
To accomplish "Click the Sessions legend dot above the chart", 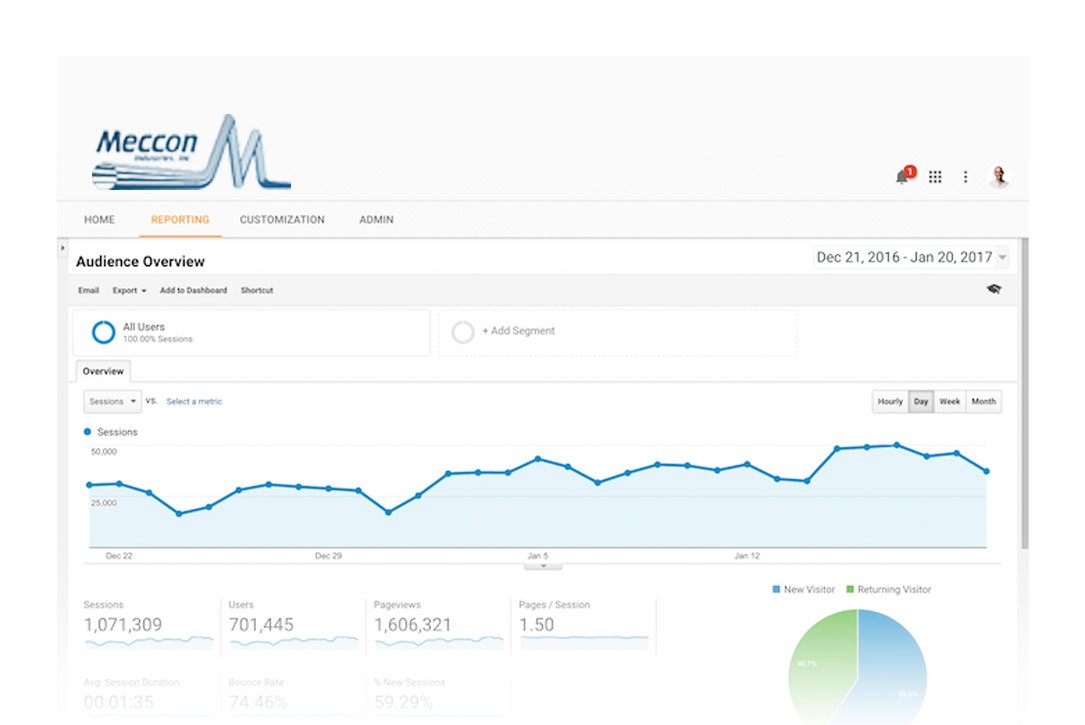I will (89, 432).
